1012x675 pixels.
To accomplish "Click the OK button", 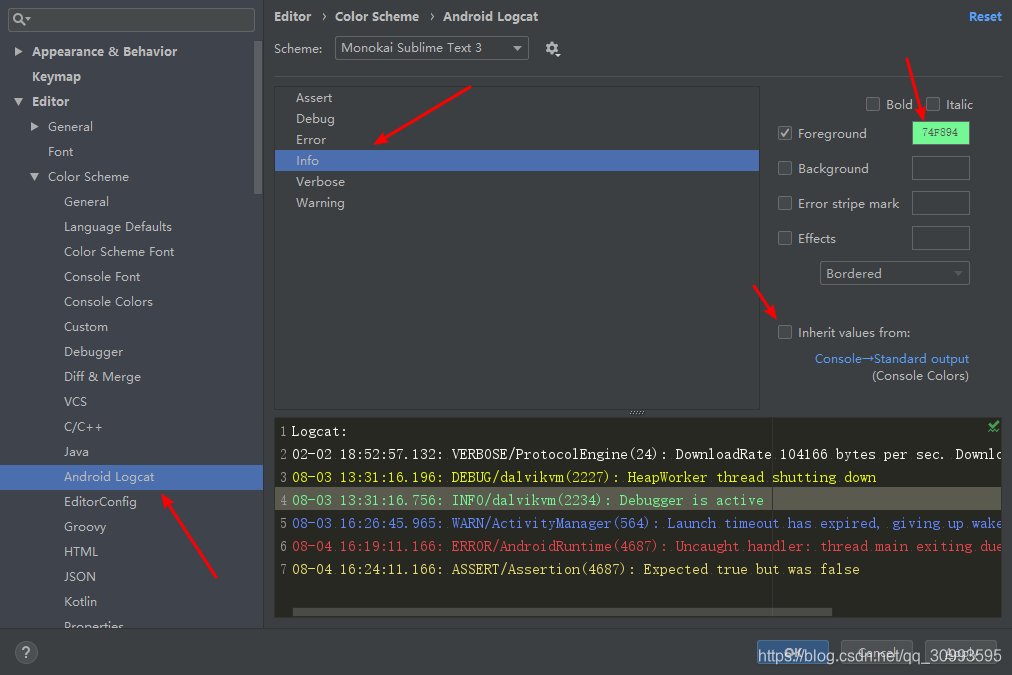I will point(793,652).
